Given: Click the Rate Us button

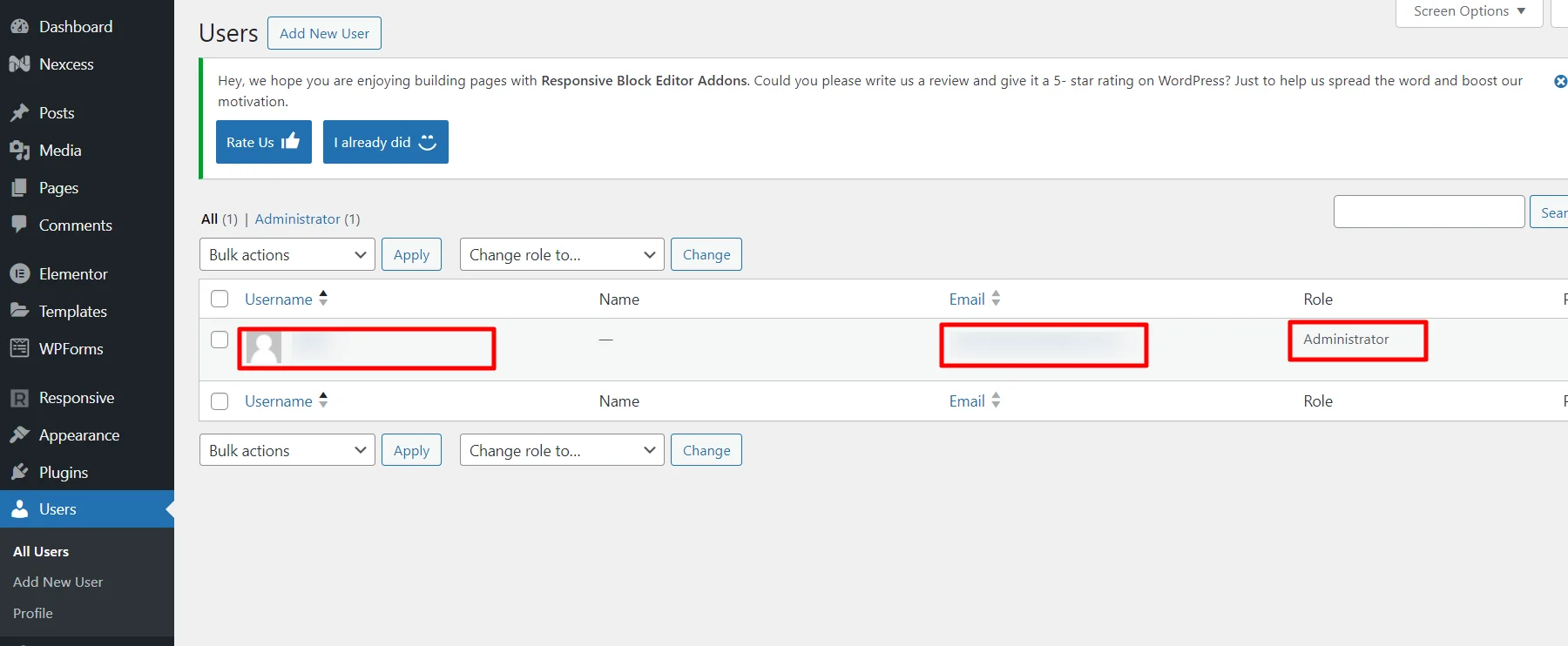Looking at the screenshot, I should (x=264, y=142).
